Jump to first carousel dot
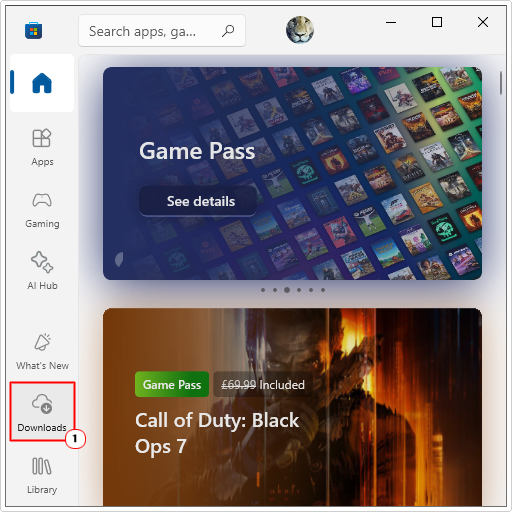 (x=263, y=290)
